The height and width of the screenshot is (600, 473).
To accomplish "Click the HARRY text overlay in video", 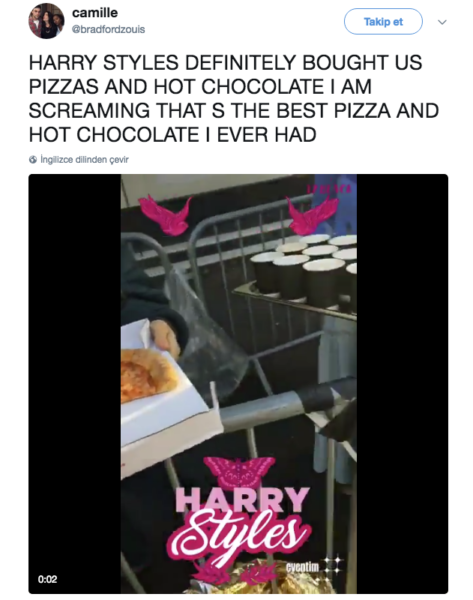I will pyautogui.click(x=242, y=499).
